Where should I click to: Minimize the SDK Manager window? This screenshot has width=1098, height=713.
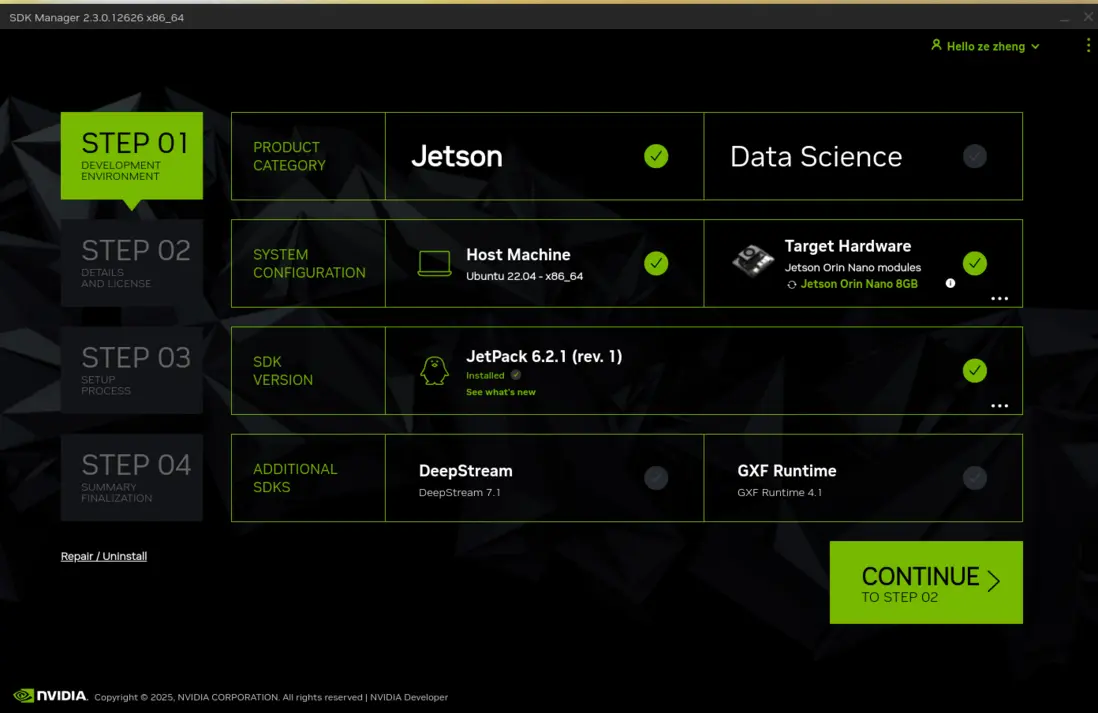[x=1064, y=18]
